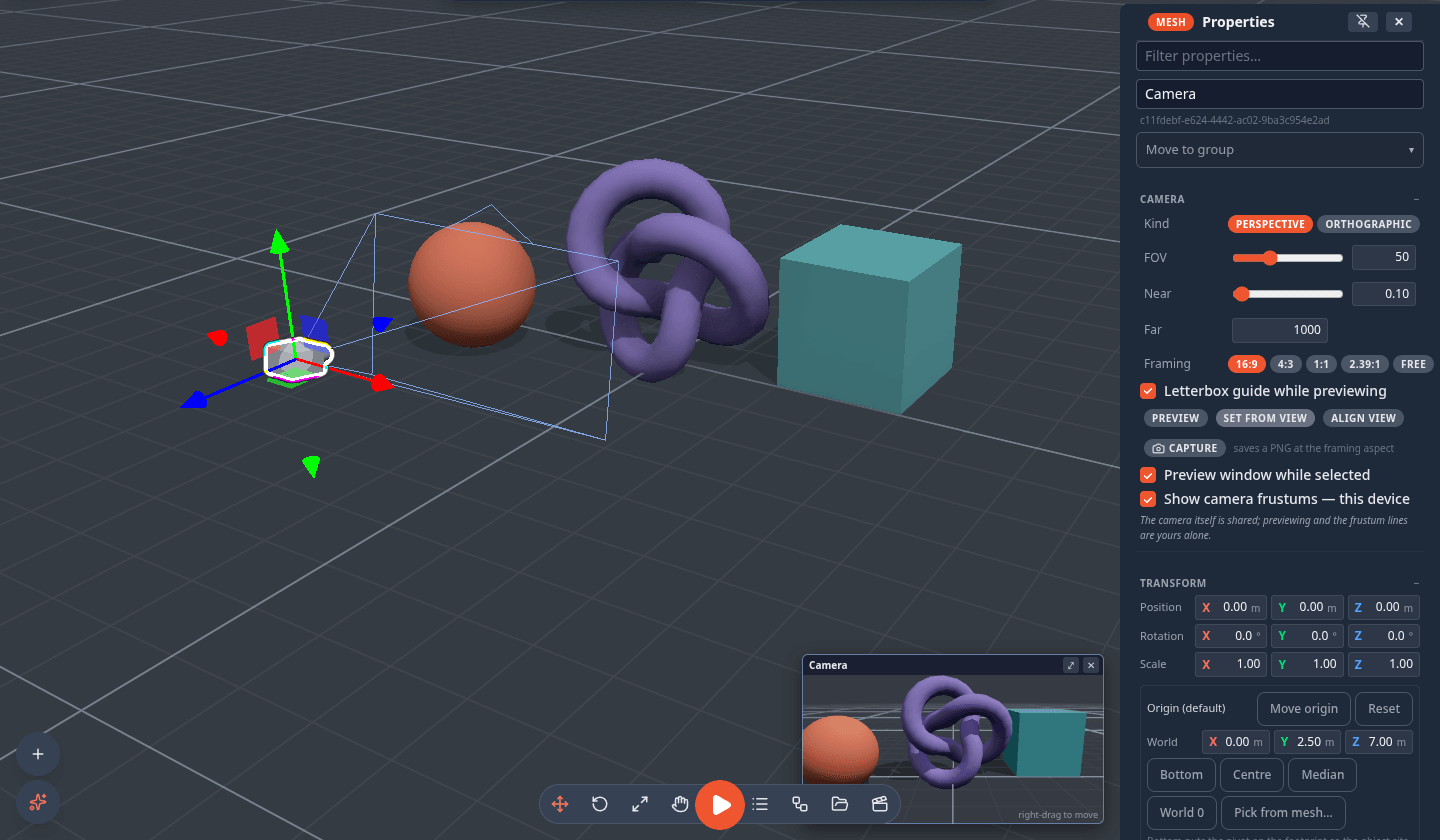The width and height of the screenshot is (1440, 840).
Task: Switch camera kind to Orthographic
Action: 1368,224
